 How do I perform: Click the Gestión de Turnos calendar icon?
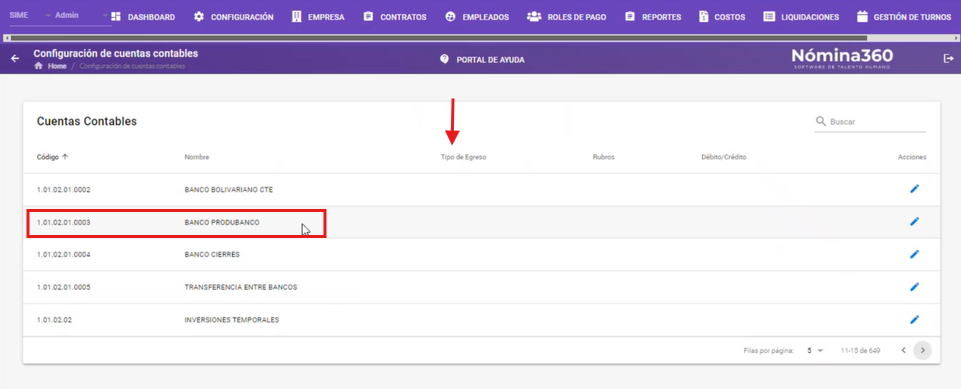862,17
